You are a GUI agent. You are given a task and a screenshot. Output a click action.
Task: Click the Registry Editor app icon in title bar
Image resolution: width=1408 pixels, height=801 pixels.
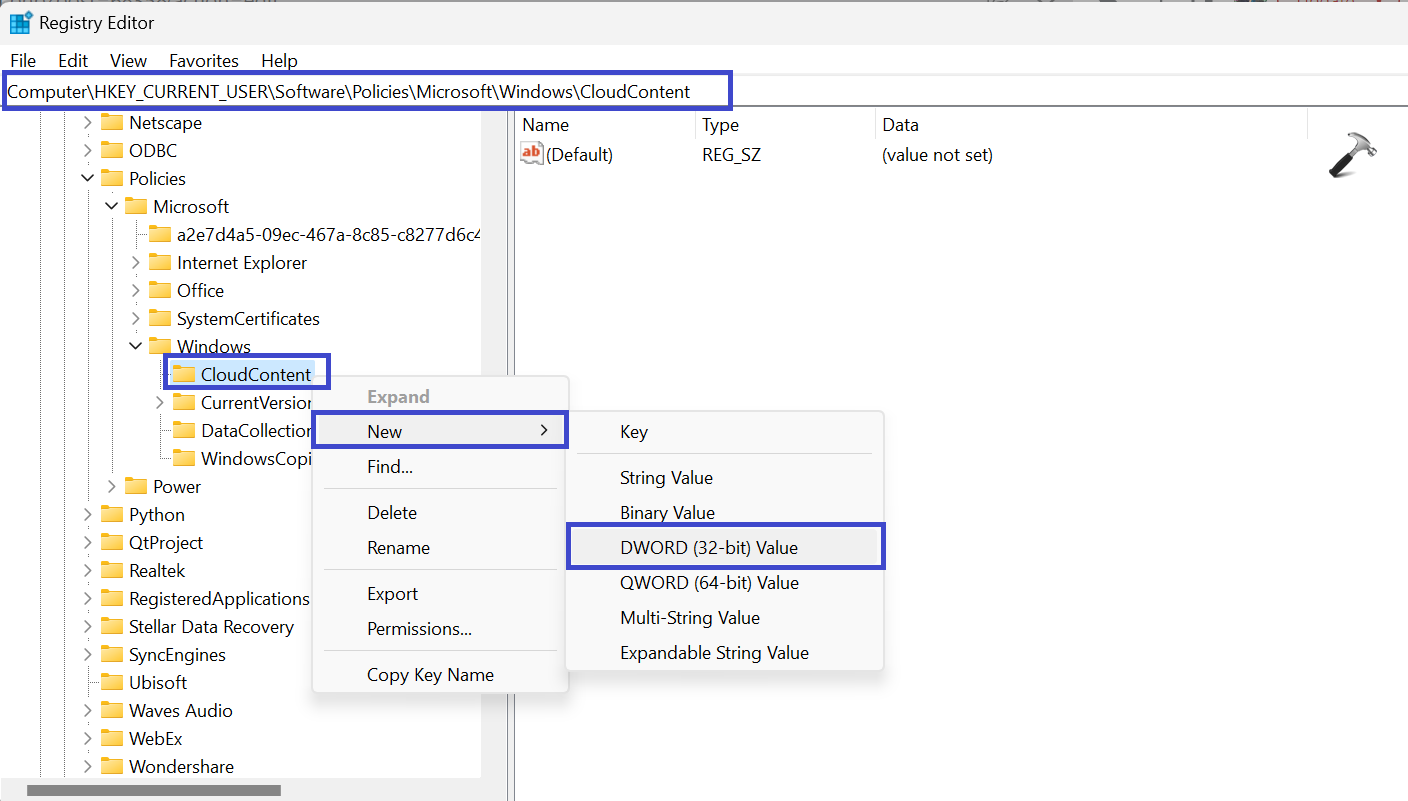click(21, 22)
